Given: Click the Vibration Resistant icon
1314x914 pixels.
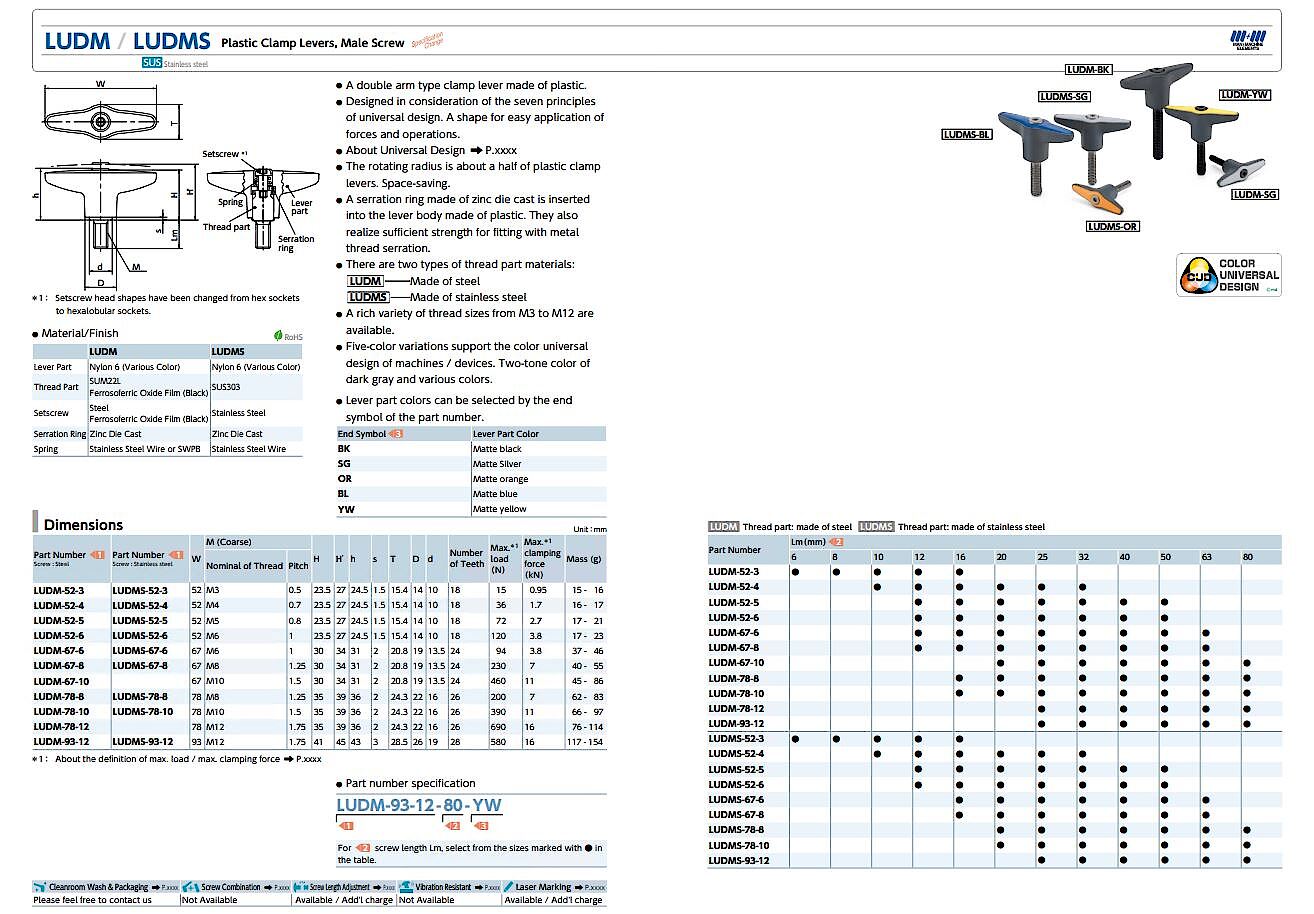Looking at the screenshot, I should pos(406,887).
